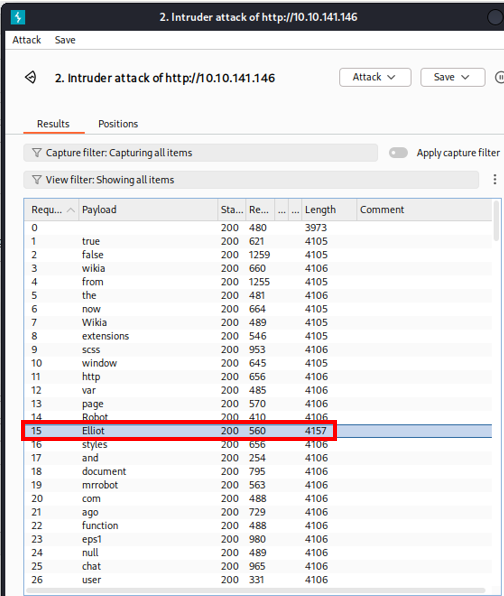Select the Results tab
Screen dimensions: 504x596
tap(53, 124)
